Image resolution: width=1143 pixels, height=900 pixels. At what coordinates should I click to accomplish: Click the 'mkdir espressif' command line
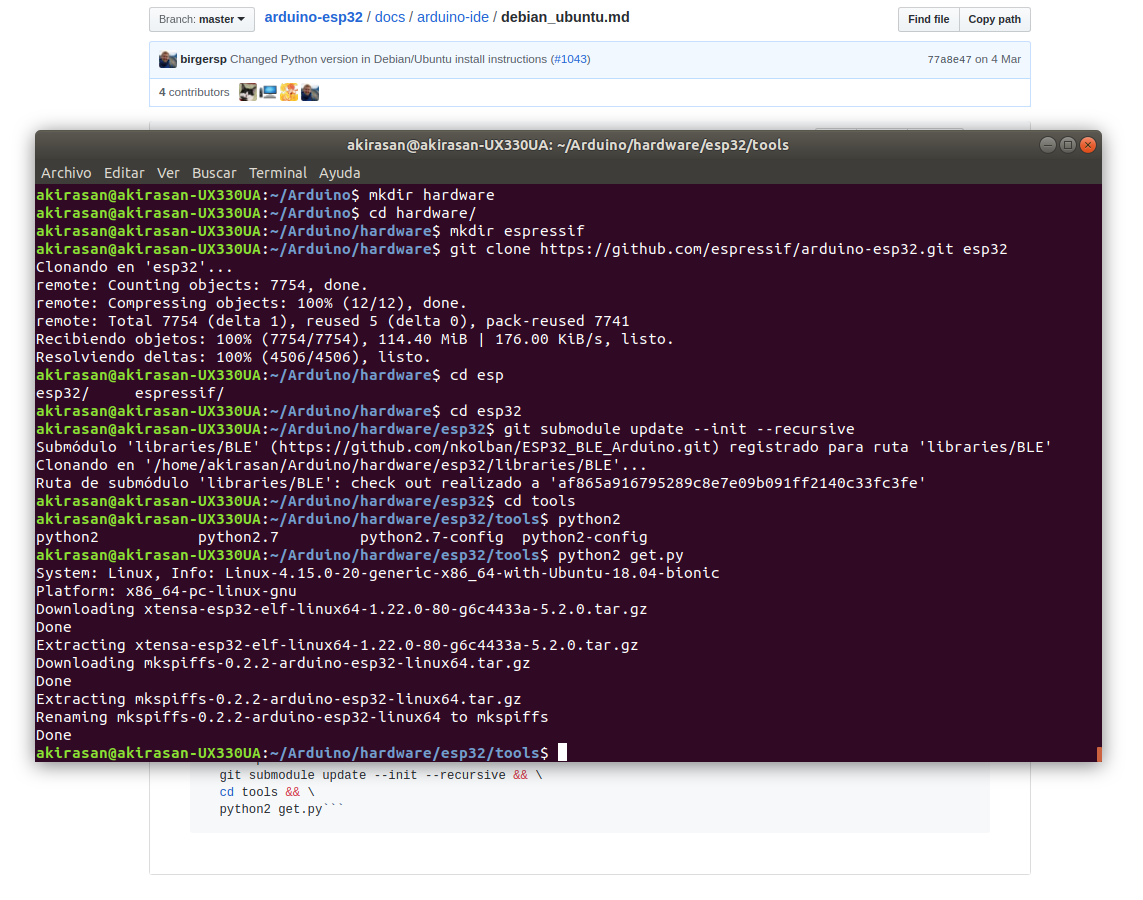tap(517, 230)
